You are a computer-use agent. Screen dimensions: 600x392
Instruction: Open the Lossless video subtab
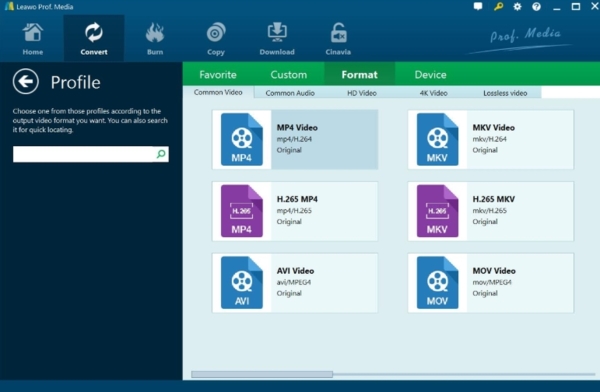[505, 93]
